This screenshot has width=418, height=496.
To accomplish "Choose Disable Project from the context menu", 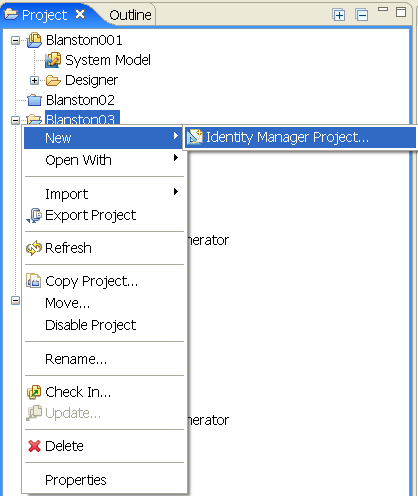I will [x=103, y=325].
